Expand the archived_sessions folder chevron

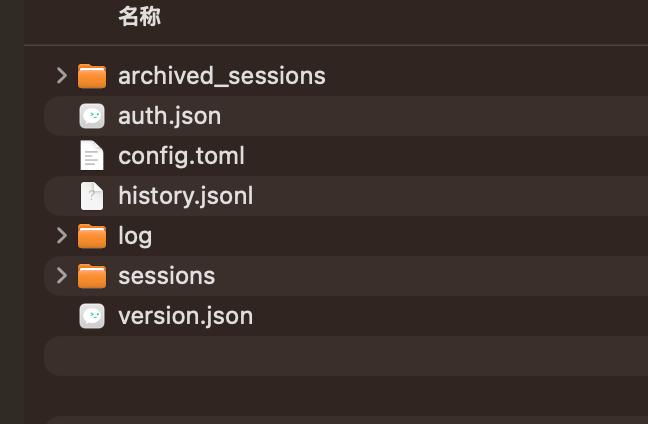(62, 76)
